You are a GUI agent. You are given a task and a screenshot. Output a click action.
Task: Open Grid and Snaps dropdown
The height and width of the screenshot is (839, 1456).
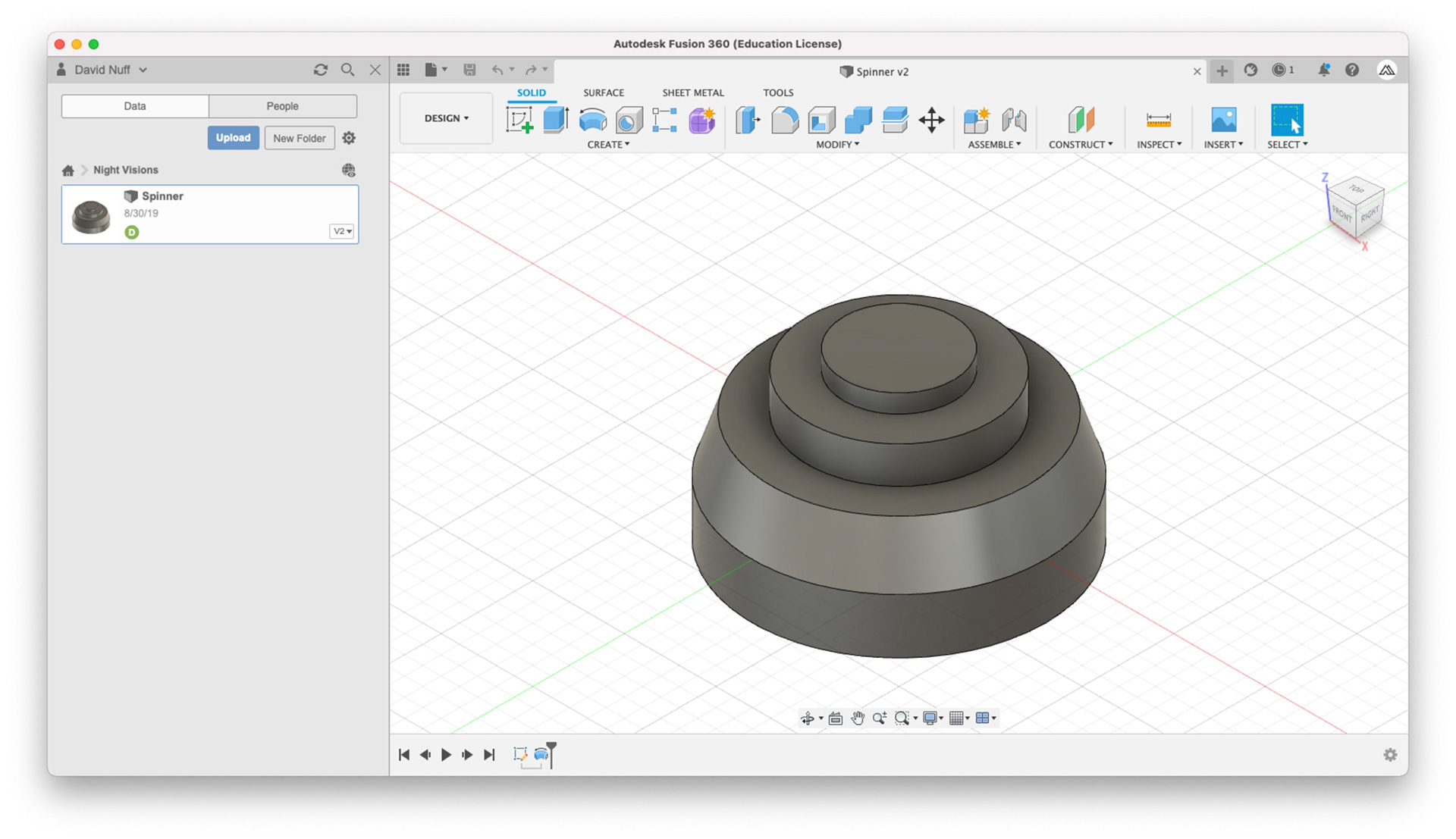[959, 718]
